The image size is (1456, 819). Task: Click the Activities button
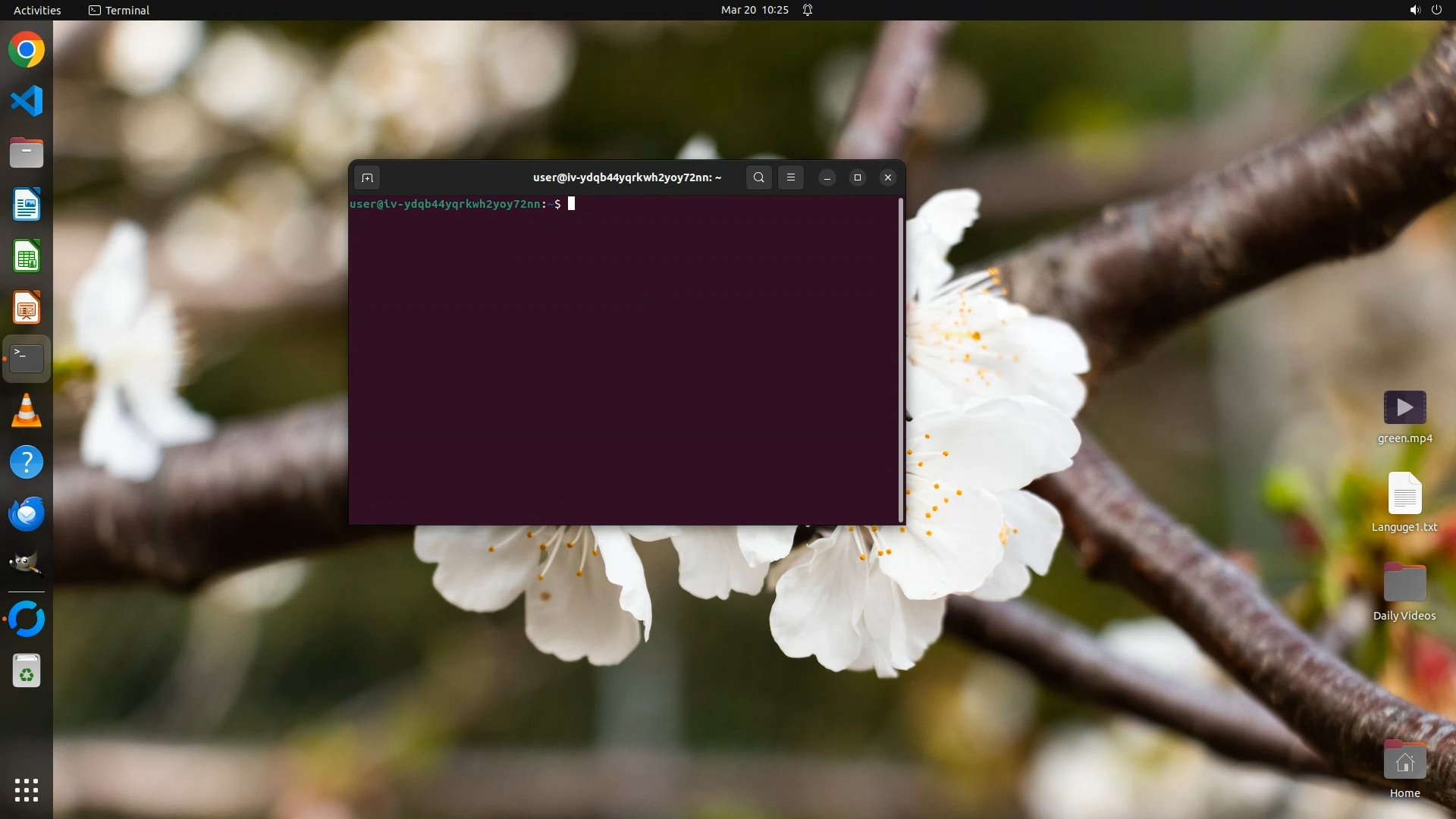pyautogui.click(x=37, y=10)
